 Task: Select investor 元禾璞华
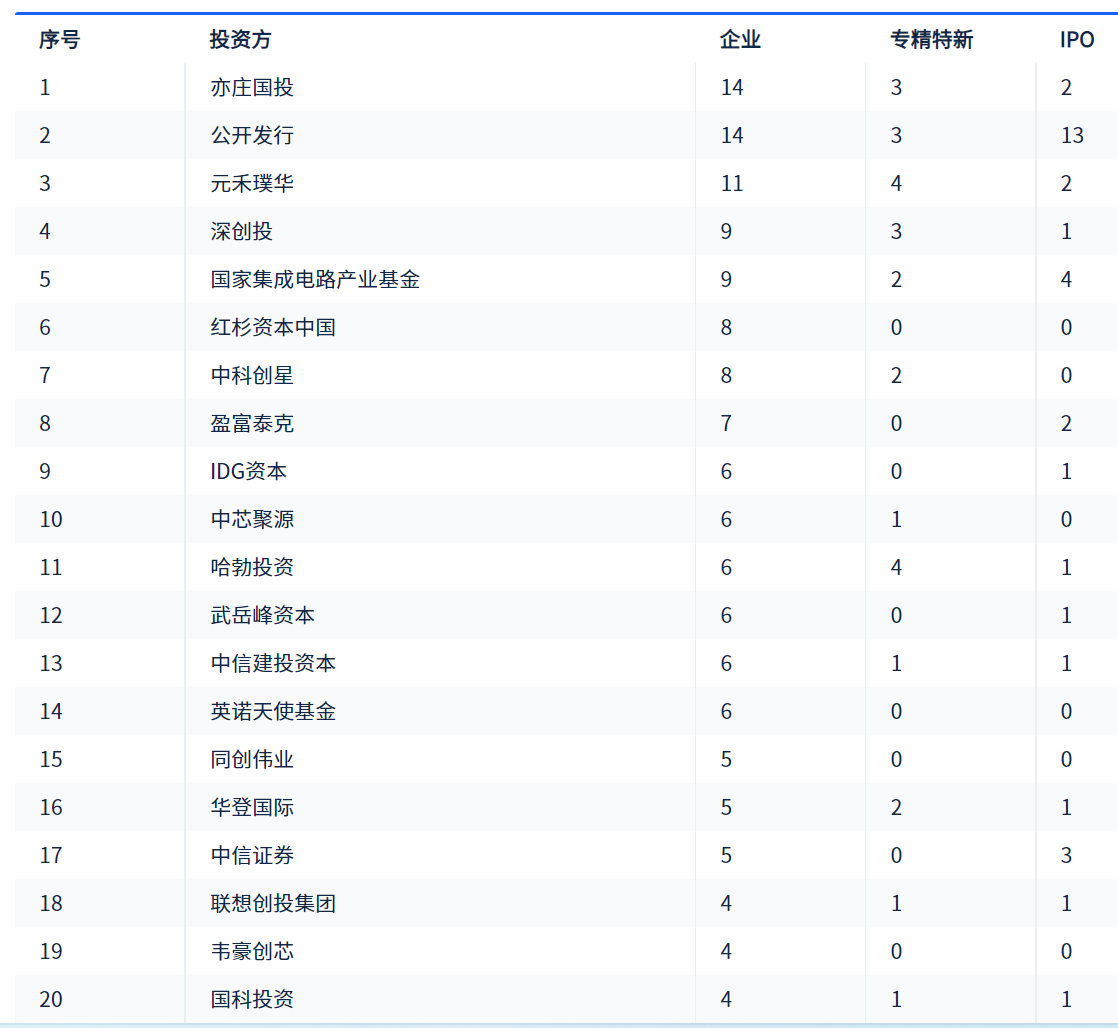tap(252, 183)
